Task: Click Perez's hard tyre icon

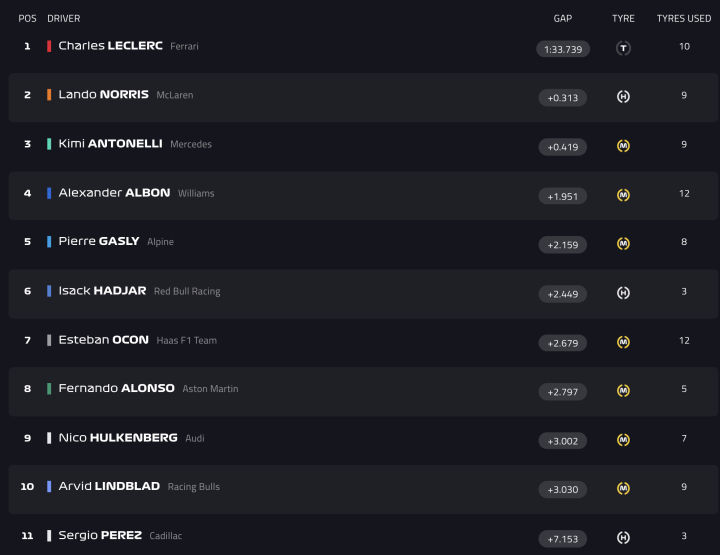Action: point(623,538)
